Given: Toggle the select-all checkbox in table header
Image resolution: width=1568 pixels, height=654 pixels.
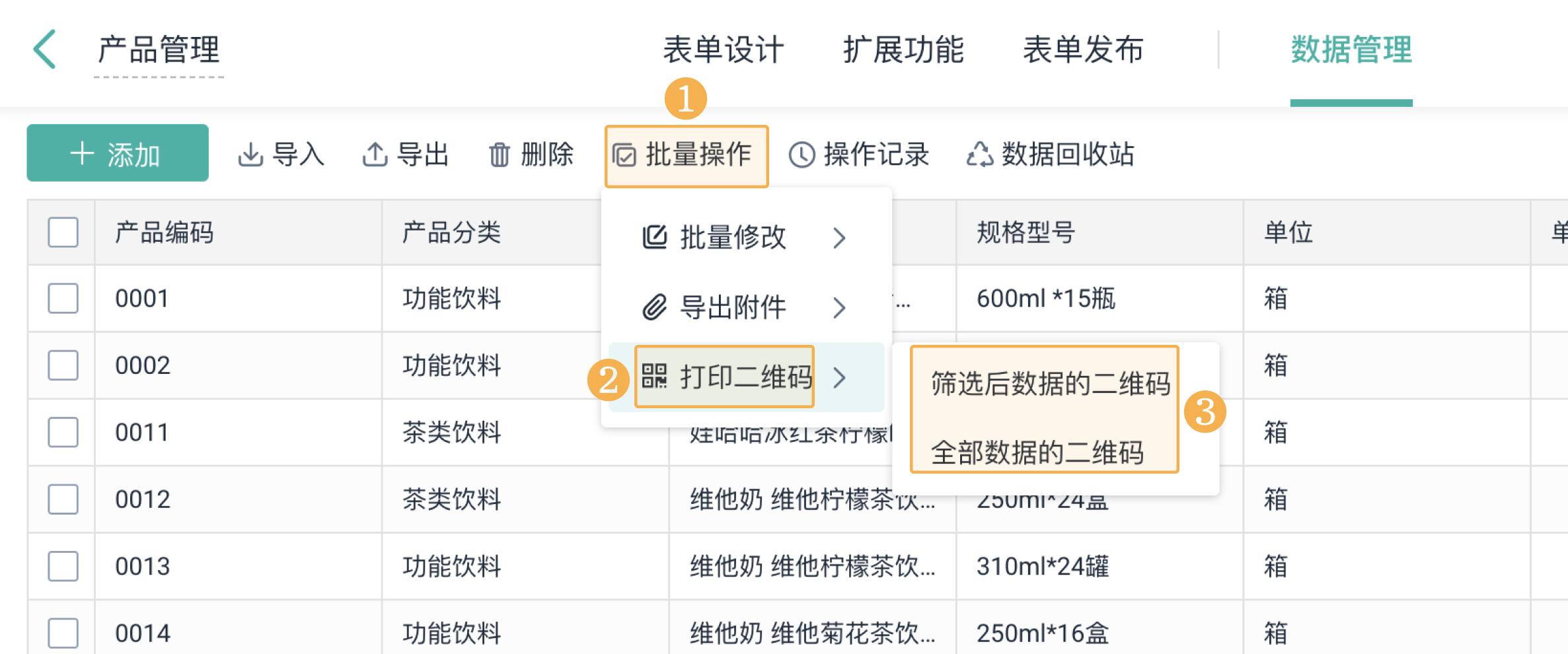Looking at the screenshot, I should click(x=62, y=232).
